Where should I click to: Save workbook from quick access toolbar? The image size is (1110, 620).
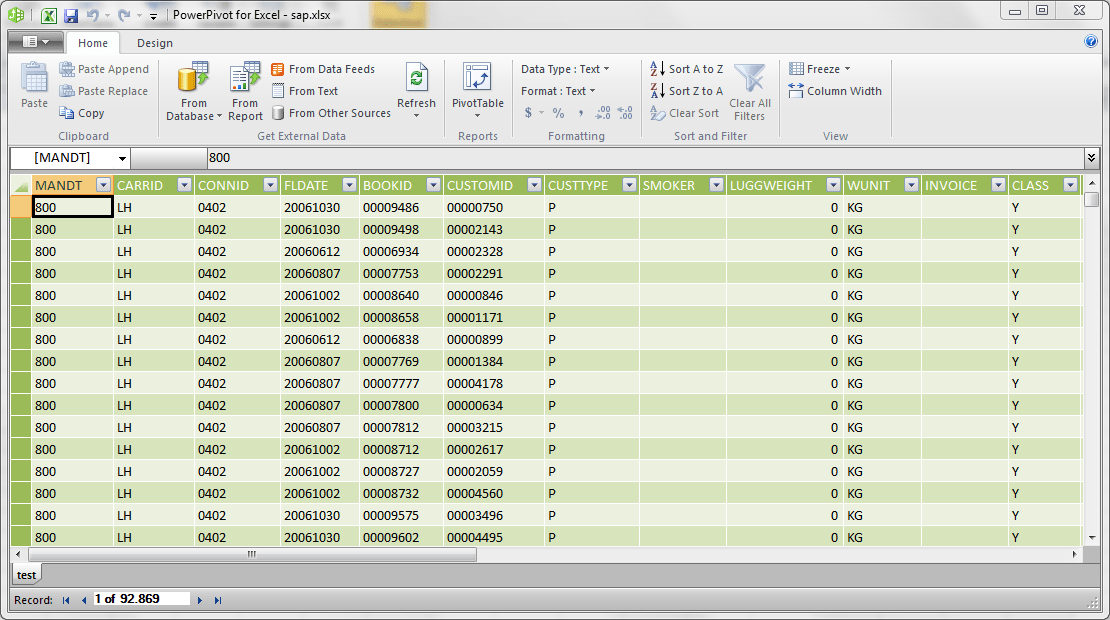(71, 15)
